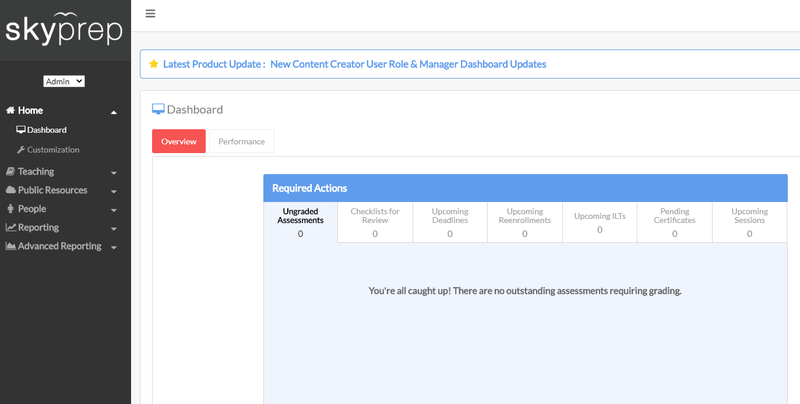The width and height of the screenshot is (800, 404).
Task: Click the Teaching book icon
Action: 10,171
